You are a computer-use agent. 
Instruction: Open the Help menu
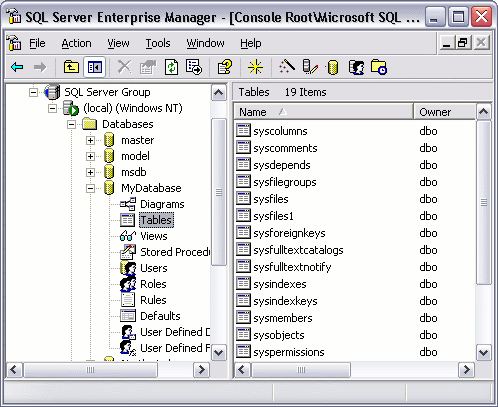coord(251,43)
